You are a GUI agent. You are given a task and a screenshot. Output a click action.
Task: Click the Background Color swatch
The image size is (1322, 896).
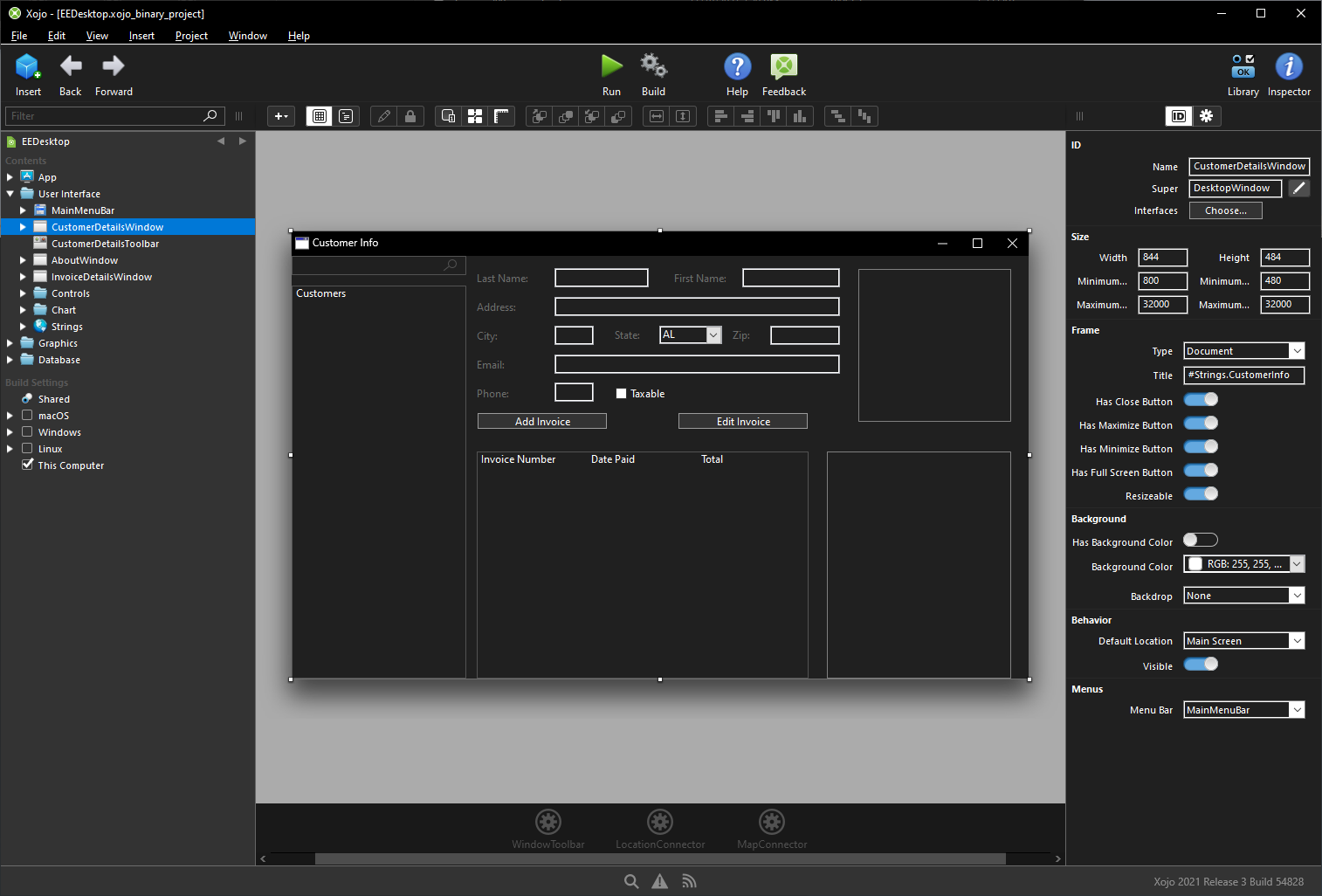1195,564
